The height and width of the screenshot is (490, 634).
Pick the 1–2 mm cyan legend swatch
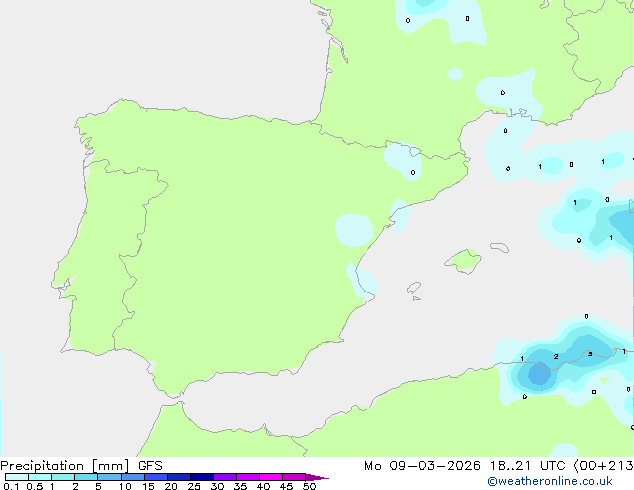63,477
